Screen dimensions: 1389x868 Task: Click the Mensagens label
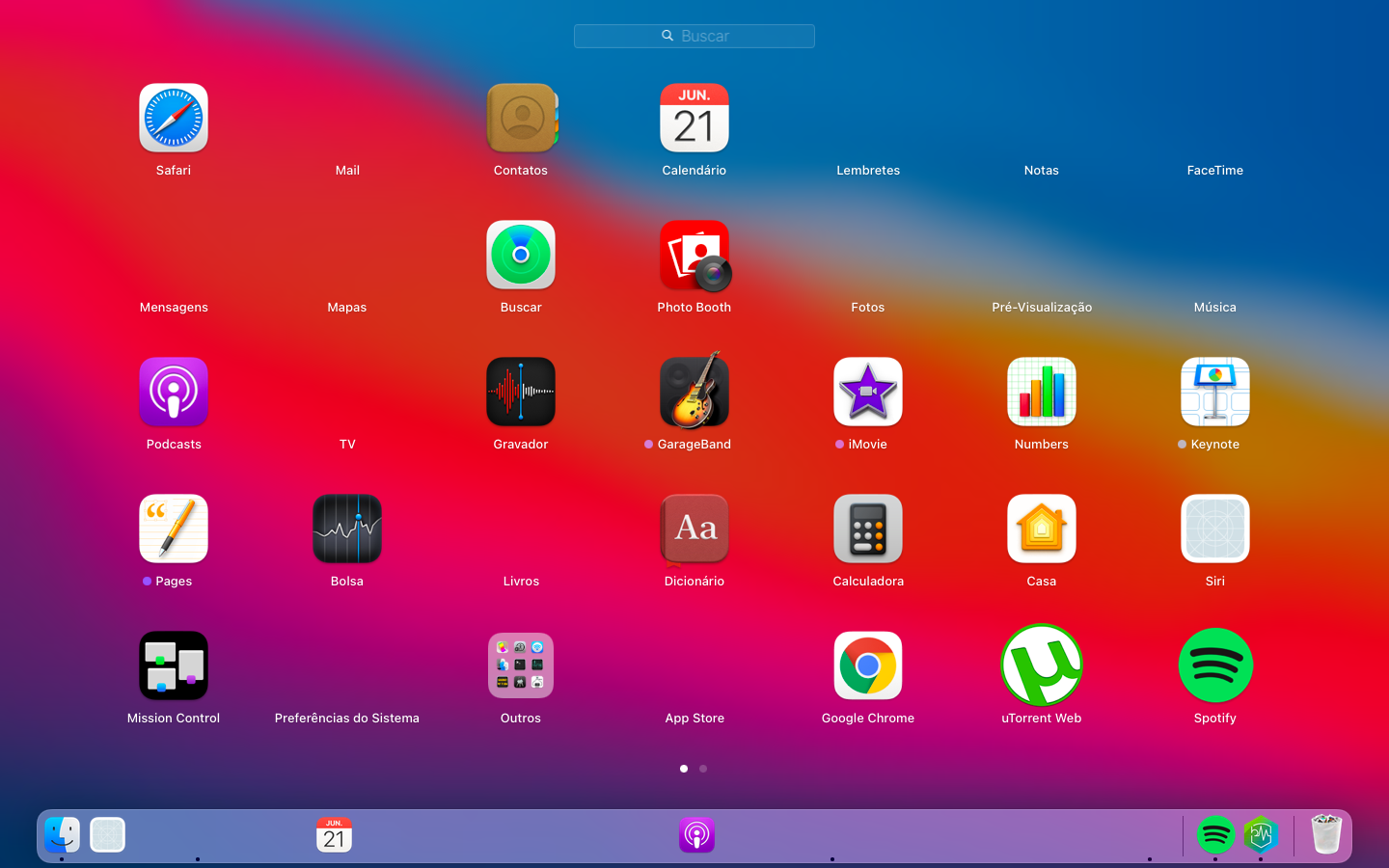[x=174, y=308]
